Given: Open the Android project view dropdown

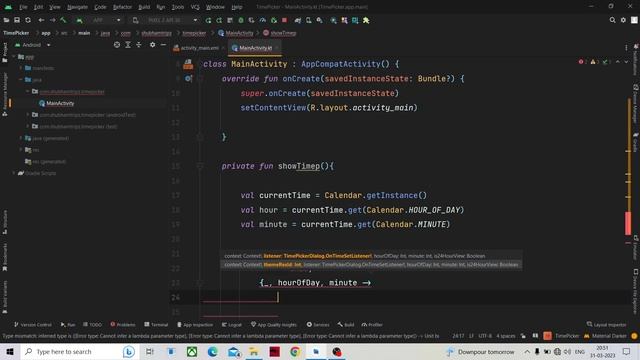Looking at the screenshot, I should (33, 45).
